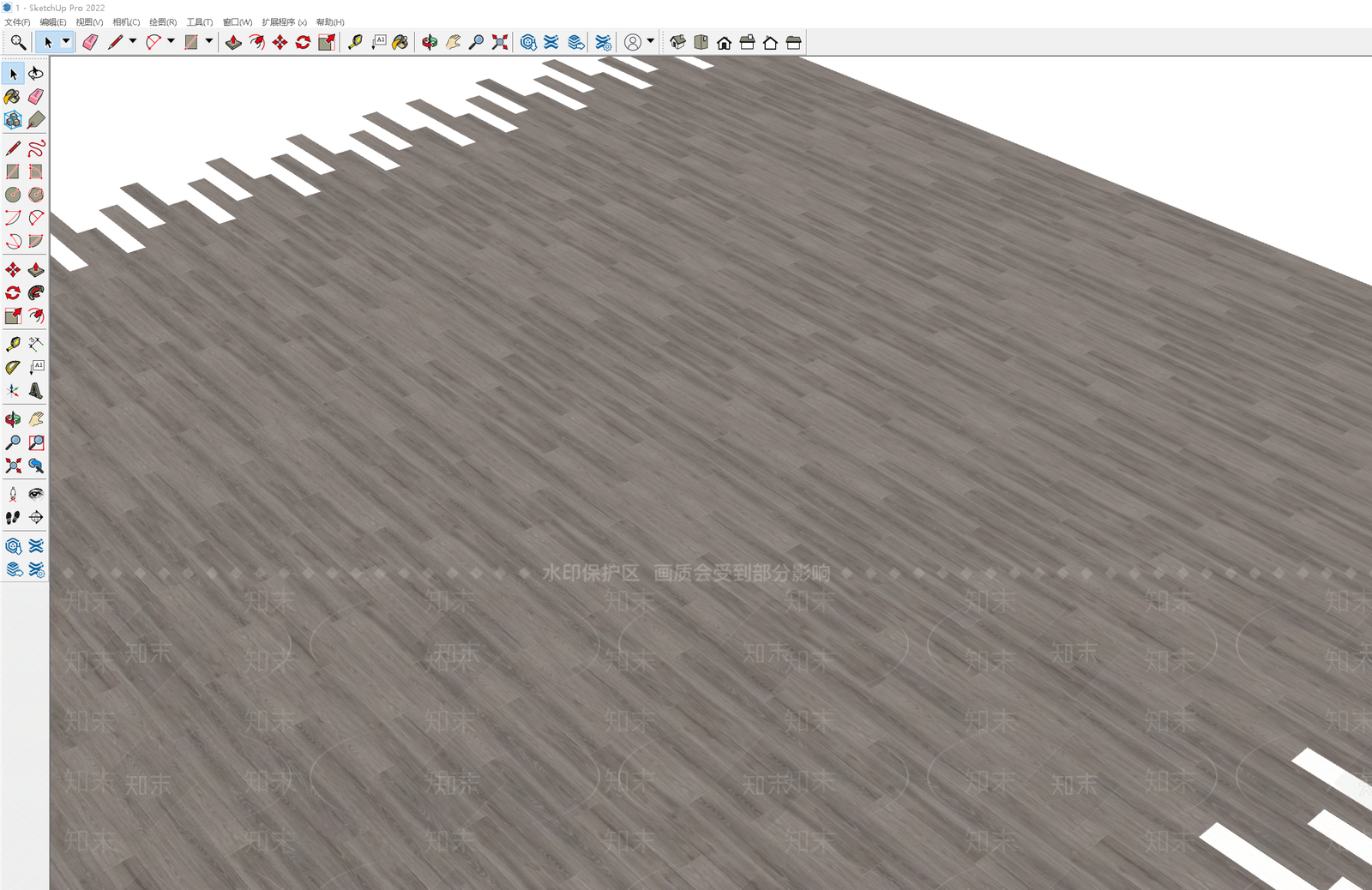Pick the Polygon tool
The image size is (1372, 890).
(36, 195)
